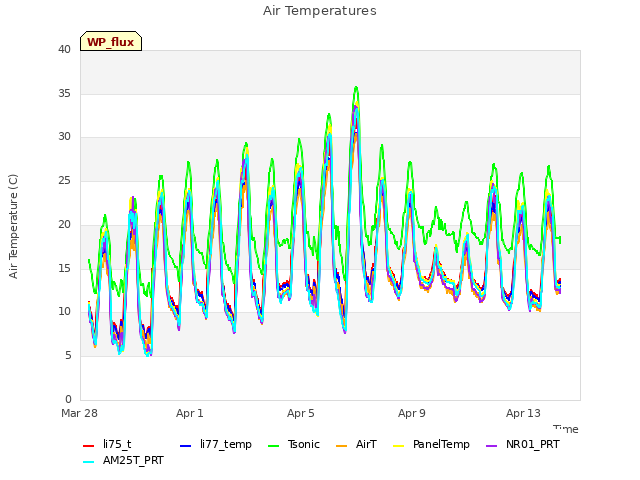
Task: Click the WP_flux annotation label
Action: coord(111,42)
